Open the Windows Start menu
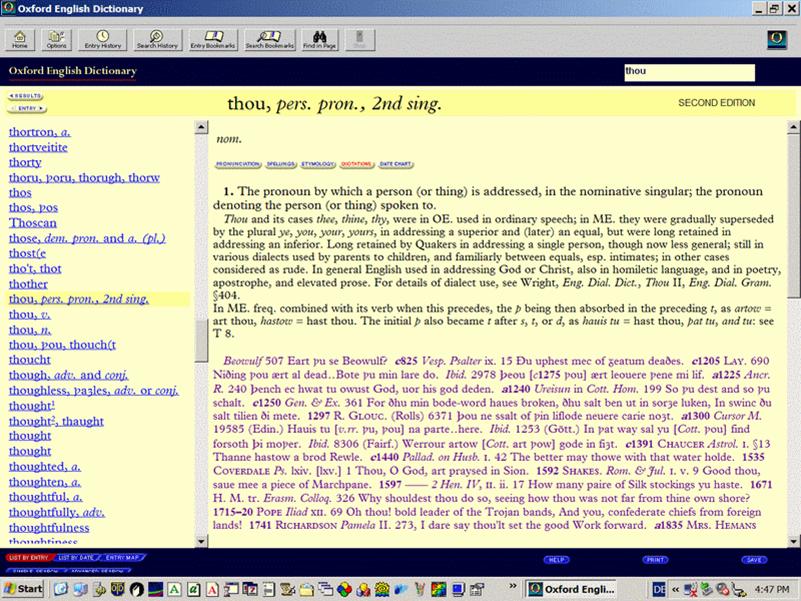The width and height of the screenshot is (801, 601). tap(23, 588)
